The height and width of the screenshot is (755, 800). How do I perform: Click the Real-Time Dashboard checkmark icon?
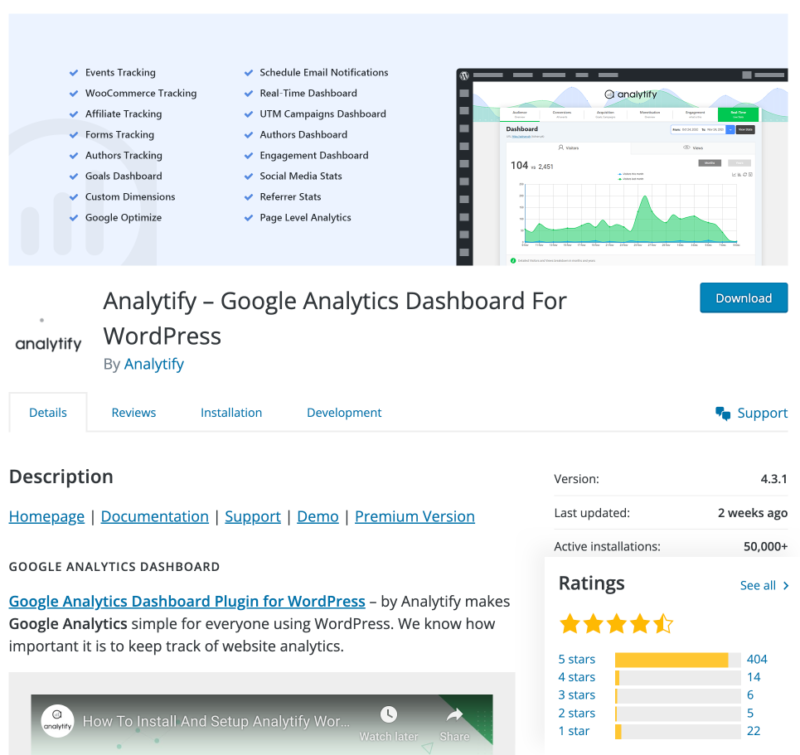click(248, 93)
